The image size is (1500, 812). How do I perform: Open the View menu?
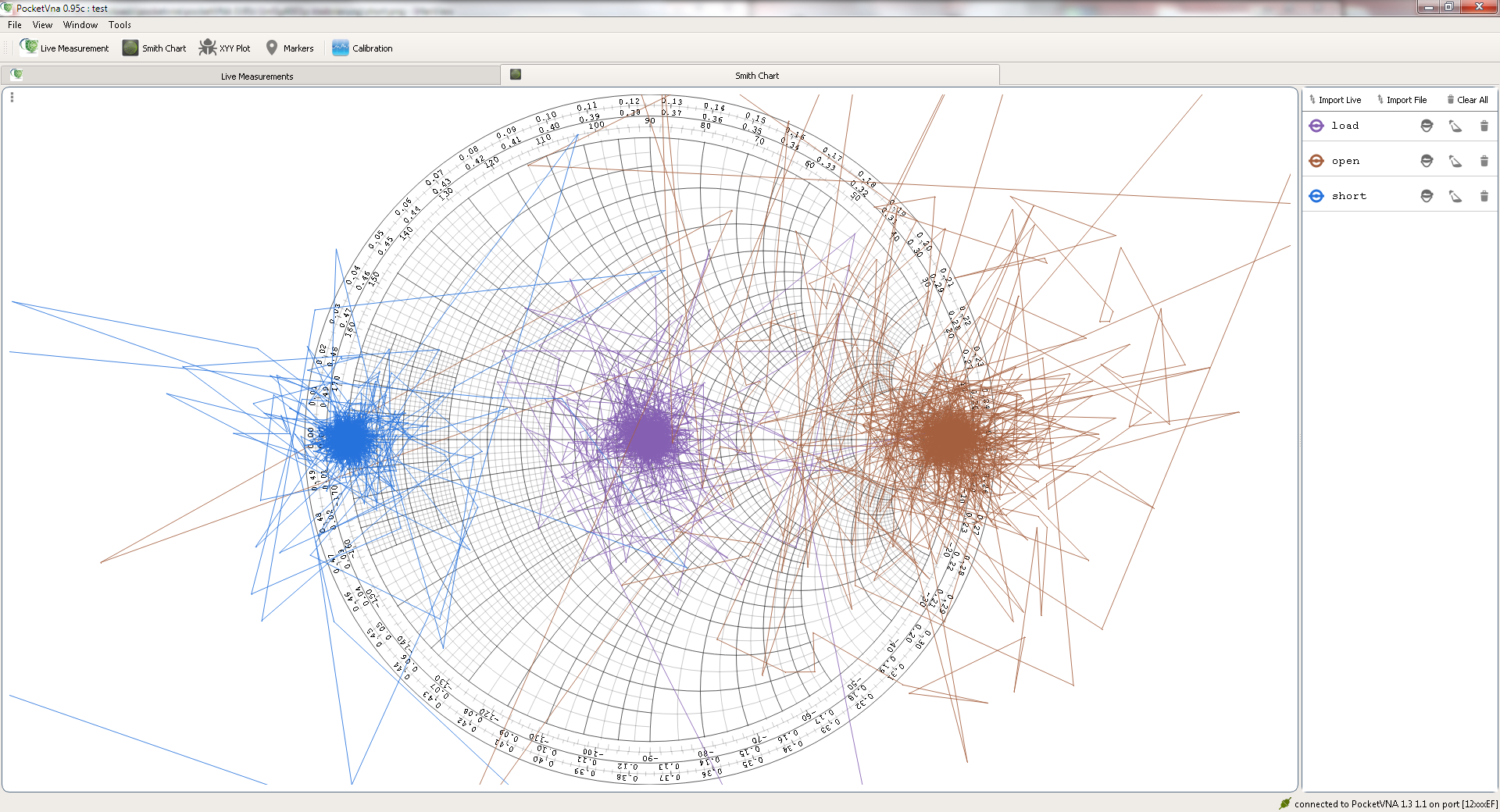click(x=42, y=25)
